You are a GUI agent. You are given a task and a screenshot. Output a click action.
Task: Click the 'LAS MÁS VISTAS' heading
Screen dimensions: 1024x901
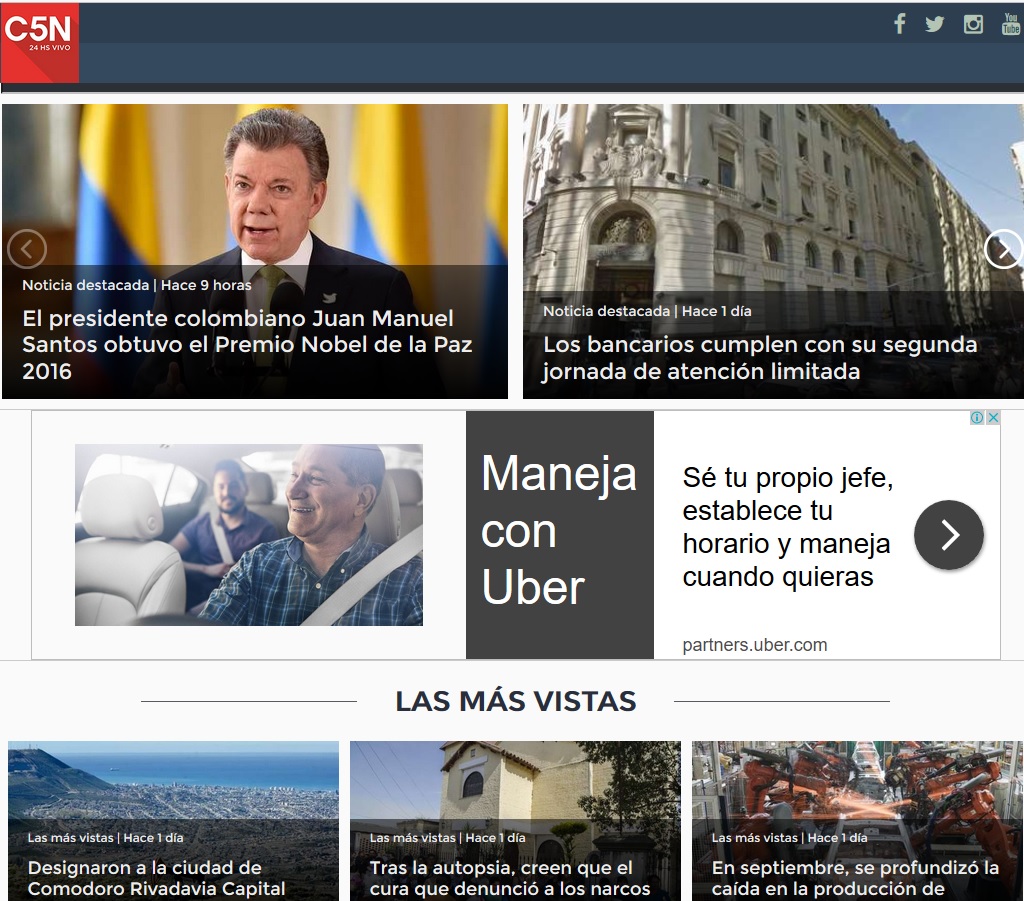tap(515, 701)
